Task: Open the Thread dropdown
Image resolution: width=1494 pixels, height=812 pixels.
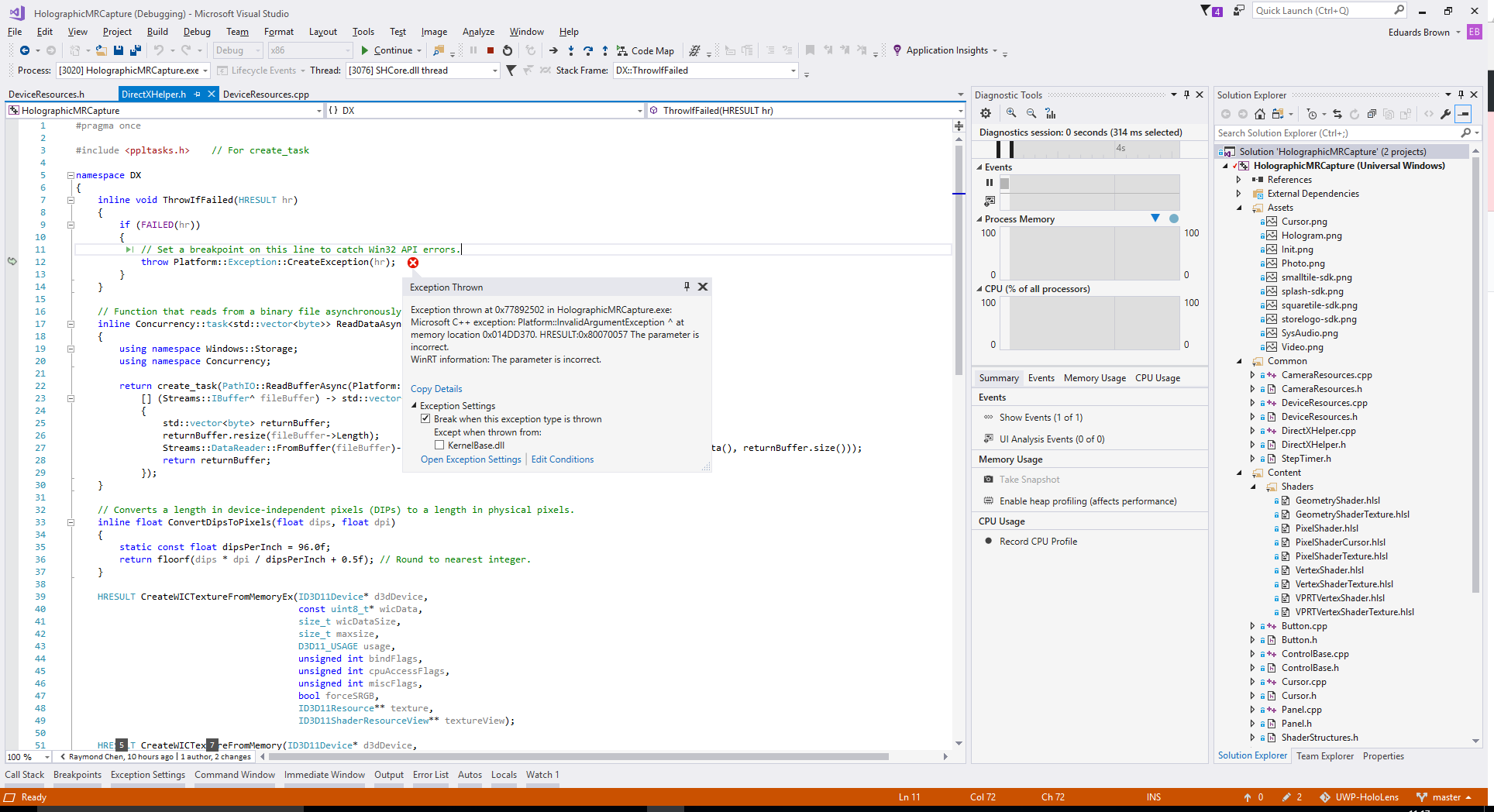Action: [x=494, y=70]
